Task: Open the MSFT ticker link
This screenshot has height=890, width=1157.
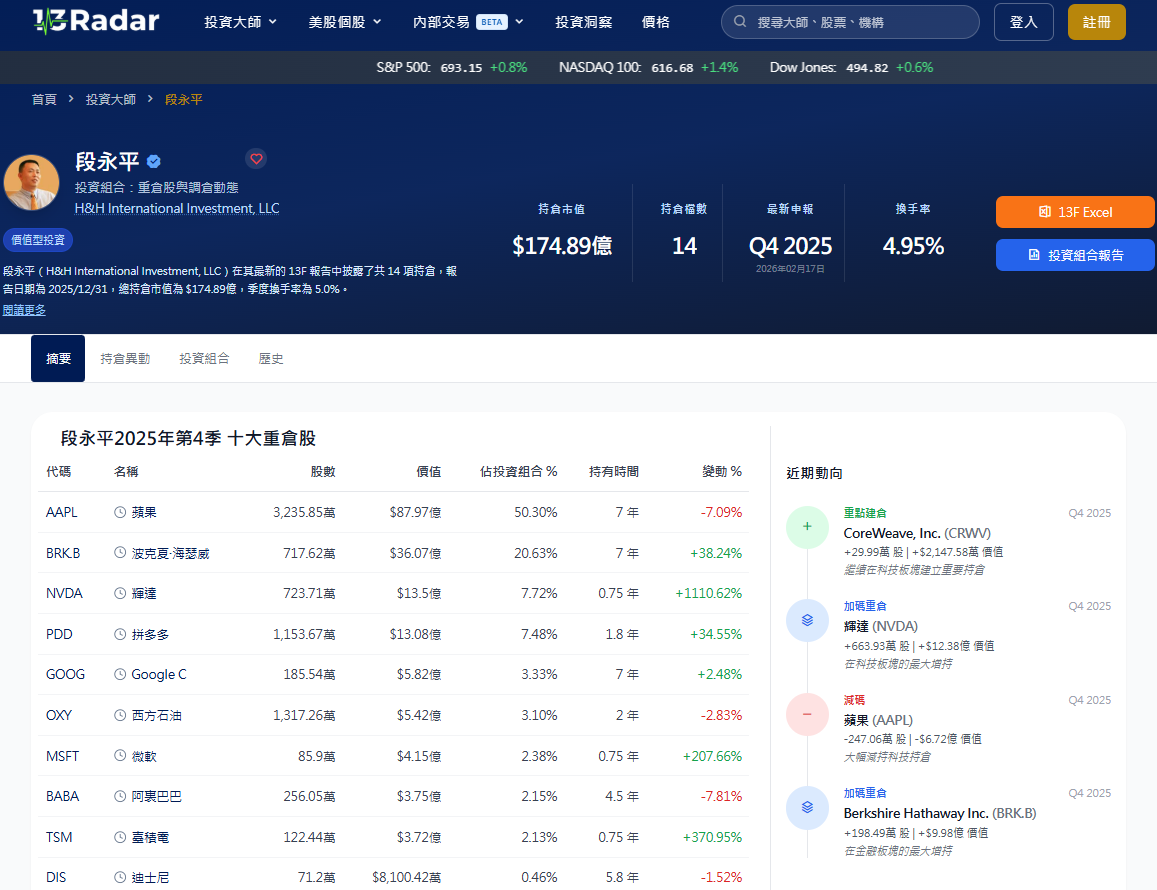Action: click(62, 756)
